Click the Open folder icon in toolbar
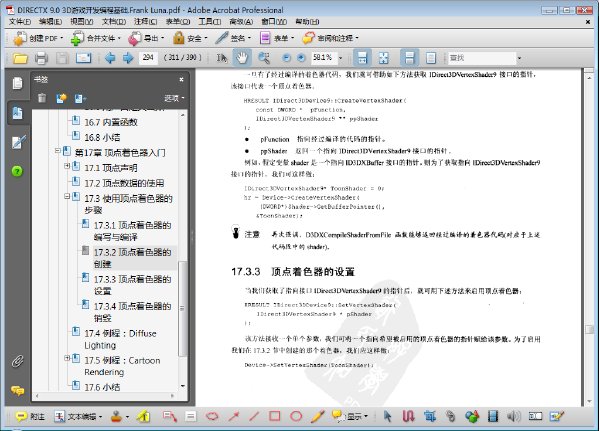This screenshot has width=600, height=431. (x=20, y=58)
